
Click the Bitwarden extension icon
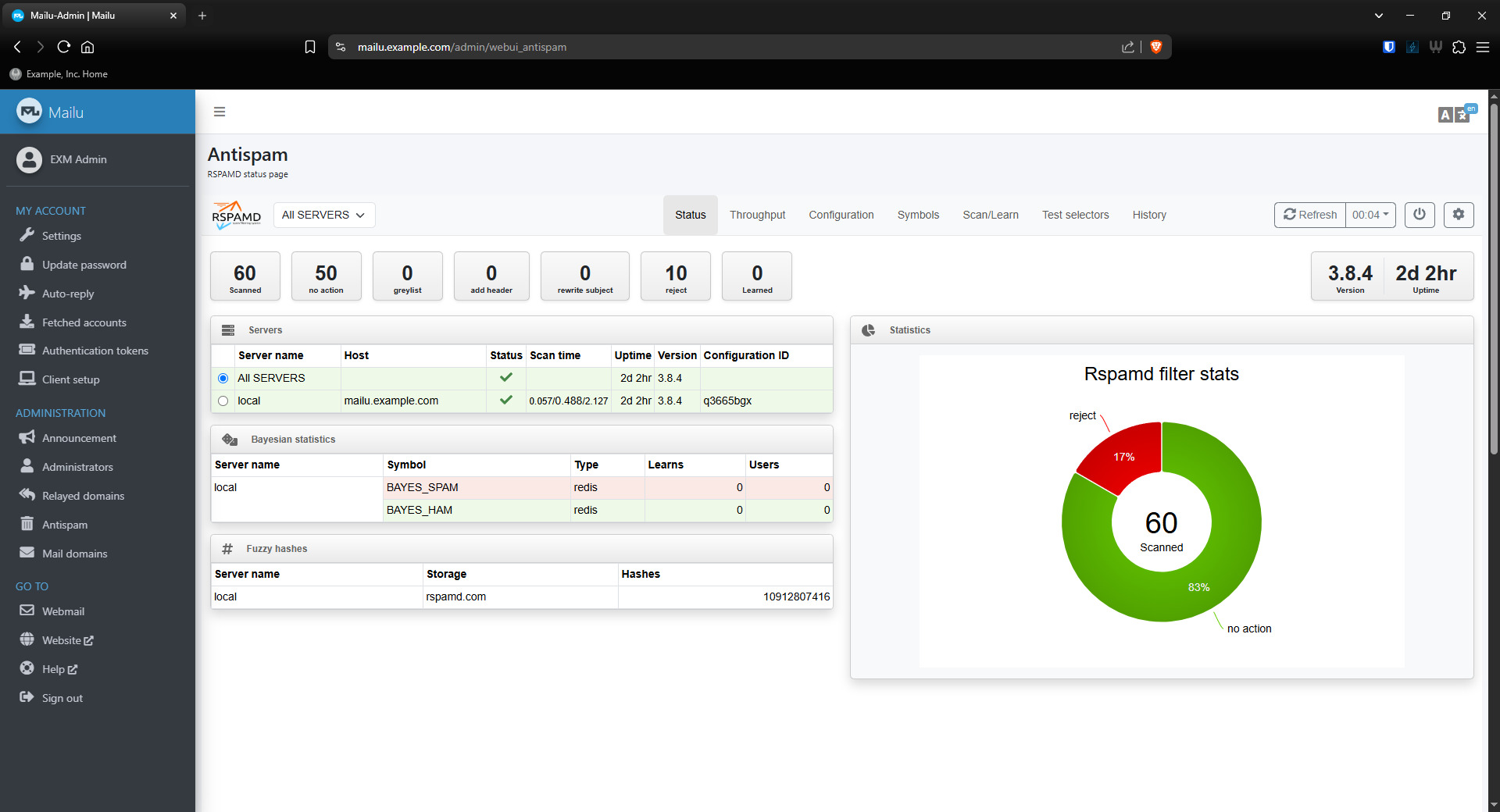1388,47
